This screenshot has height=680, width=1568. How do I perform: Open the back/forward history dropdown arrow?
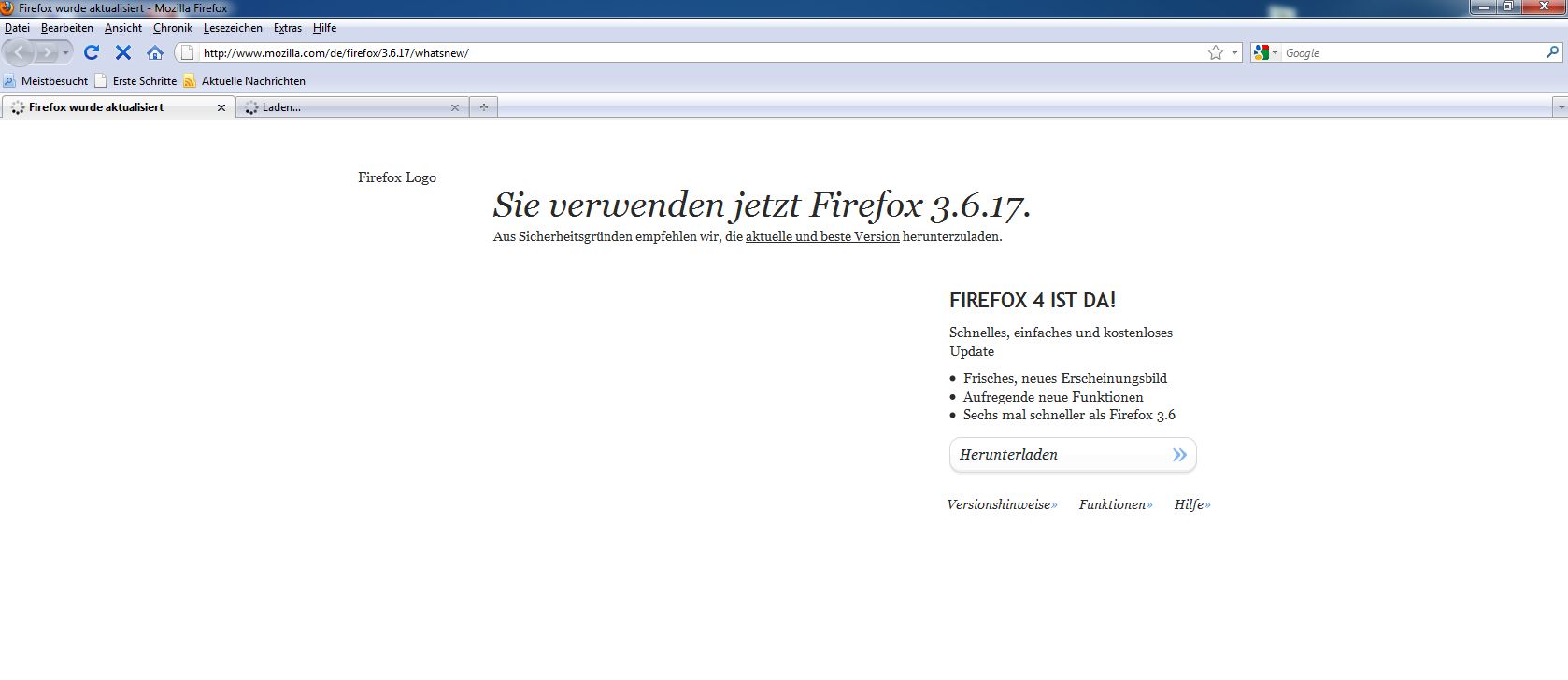point(65,53)
